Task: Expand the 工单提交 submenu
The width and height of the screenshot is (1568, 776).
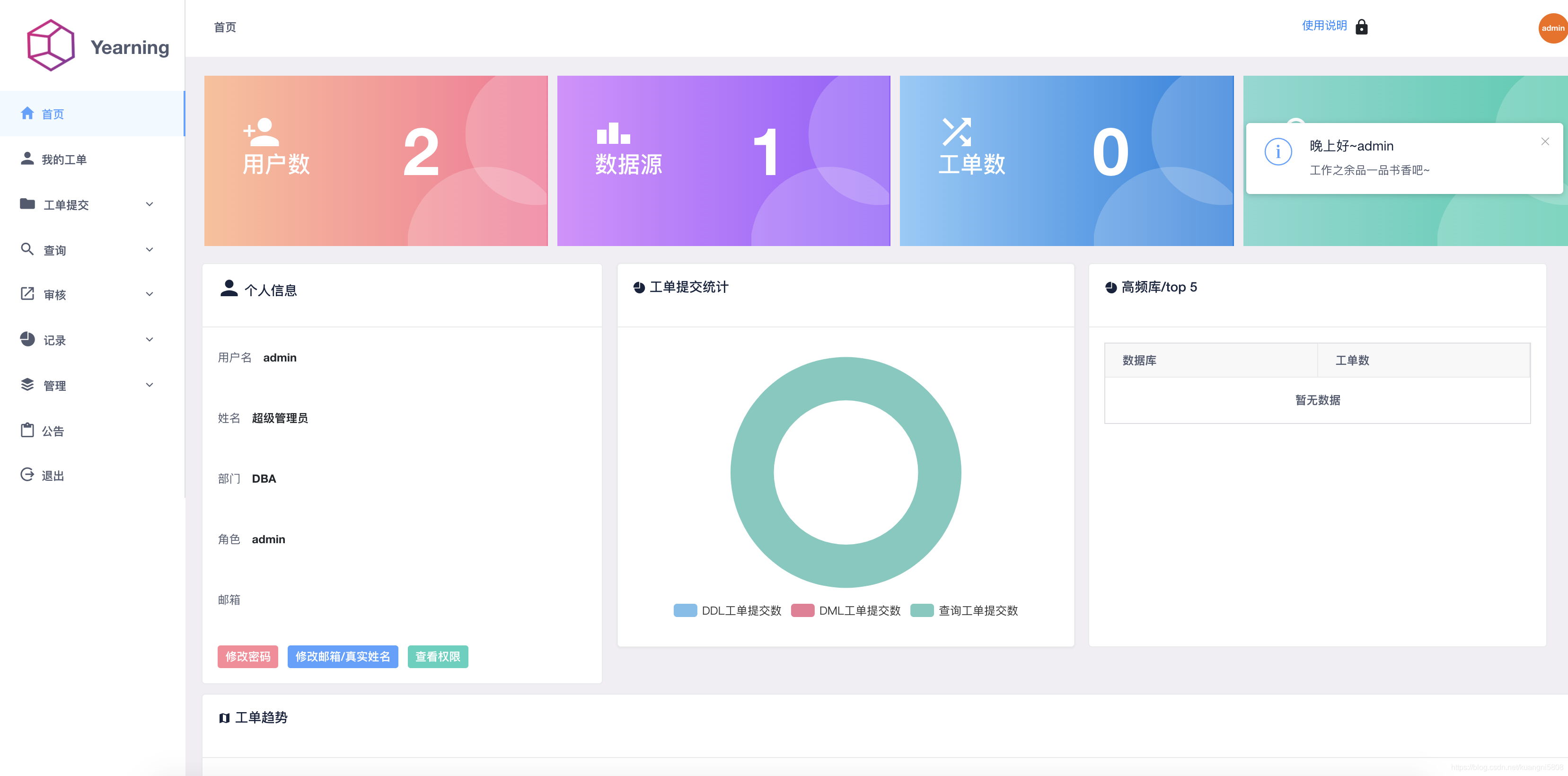Action: 149,204
